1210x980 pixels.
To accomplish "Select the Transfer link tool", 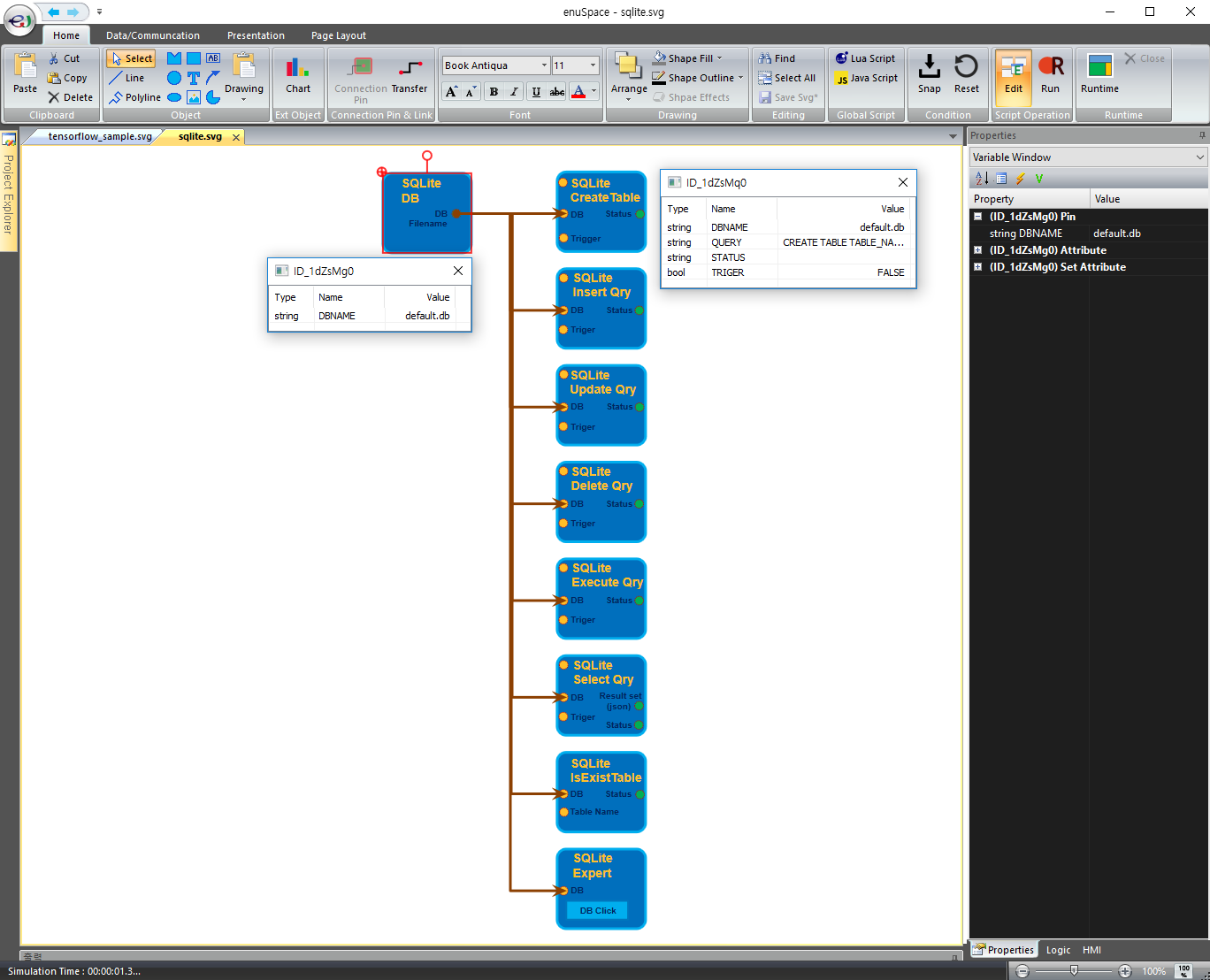I will [x=409, y=73].
